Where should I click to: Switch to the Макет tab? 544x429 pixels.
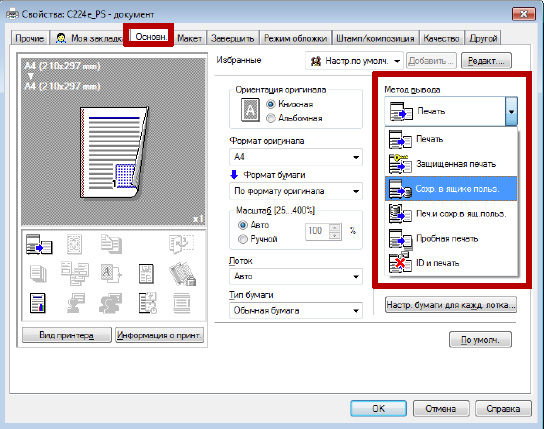pos(189,38)
